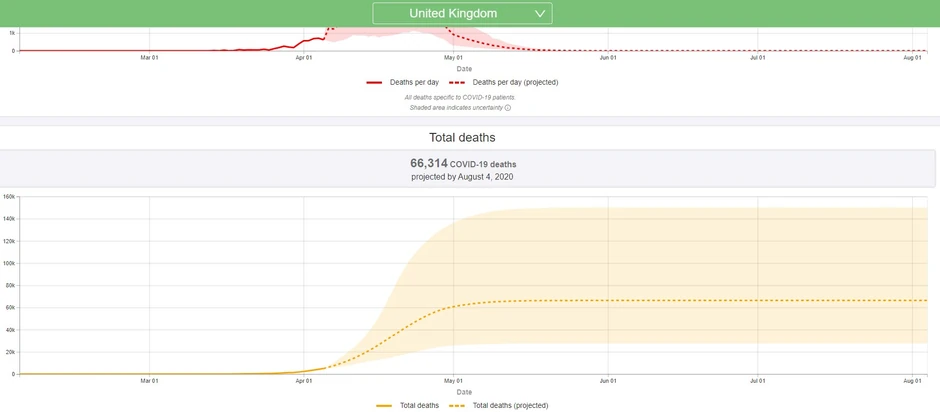Click the chevron arrow beside United Kingdom
940x412 pixels.
tap(540, 13)
